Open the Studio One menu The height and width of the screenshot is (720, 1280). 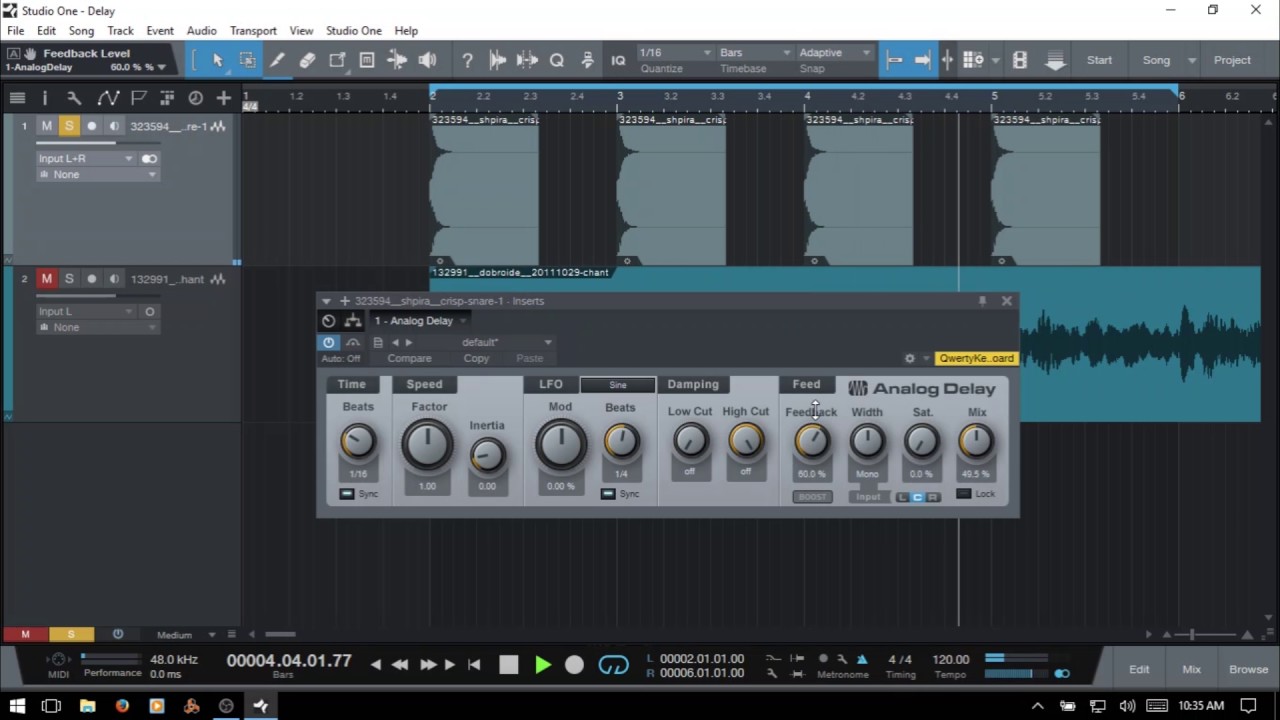[353, 31]
